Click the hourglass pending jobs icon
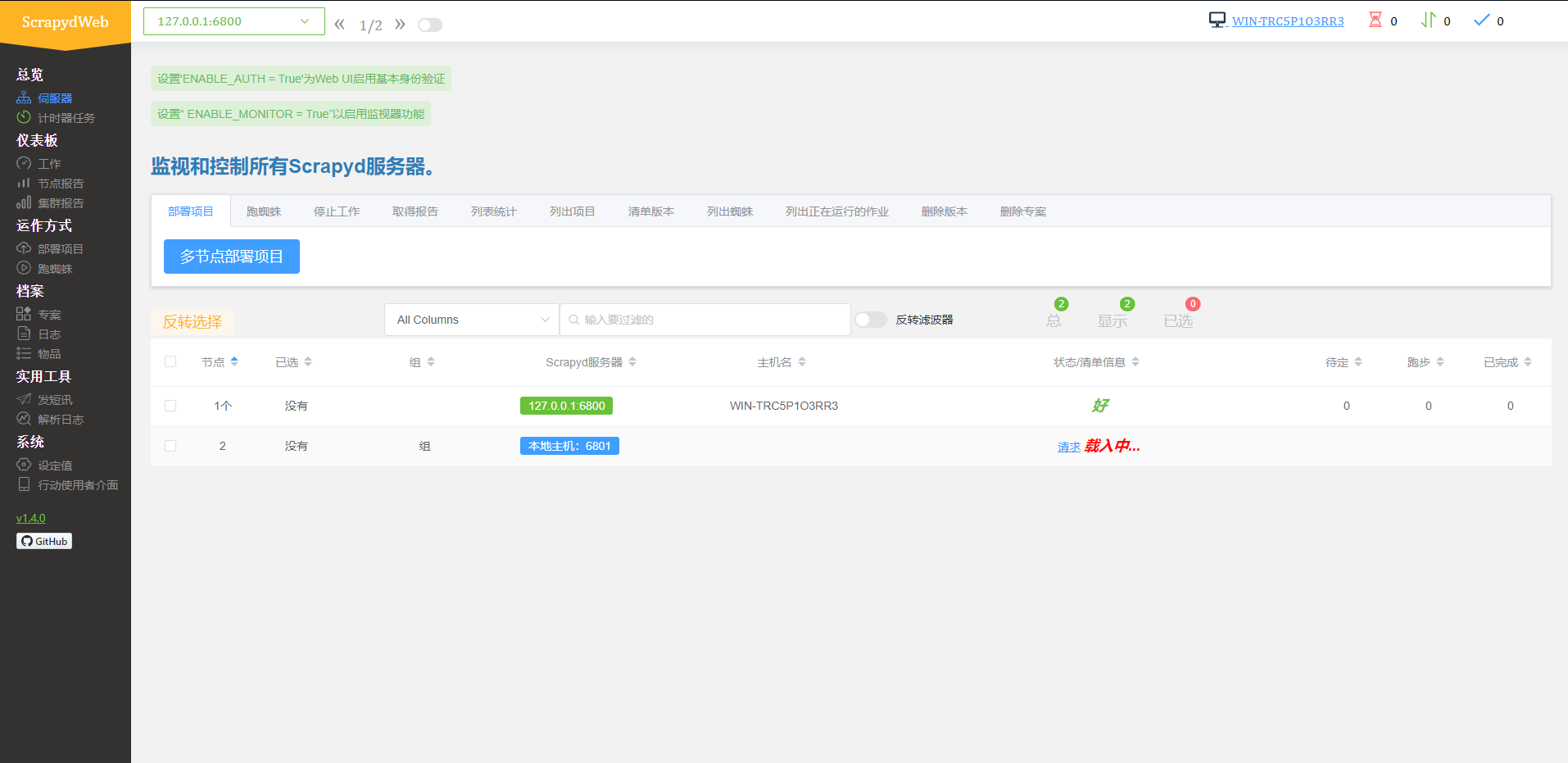 tap(1375, 20)
